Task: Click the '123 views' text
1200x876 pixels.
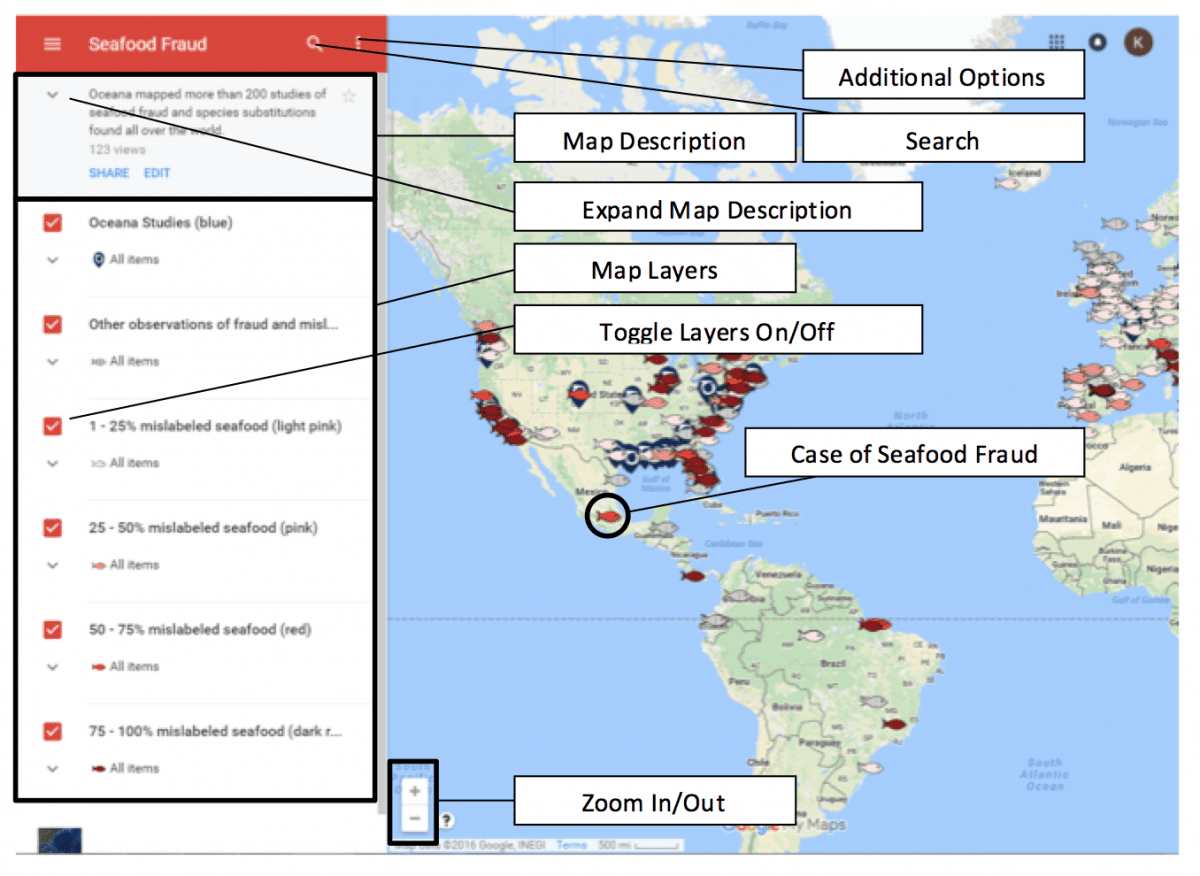Action: [x=116, y=150]
